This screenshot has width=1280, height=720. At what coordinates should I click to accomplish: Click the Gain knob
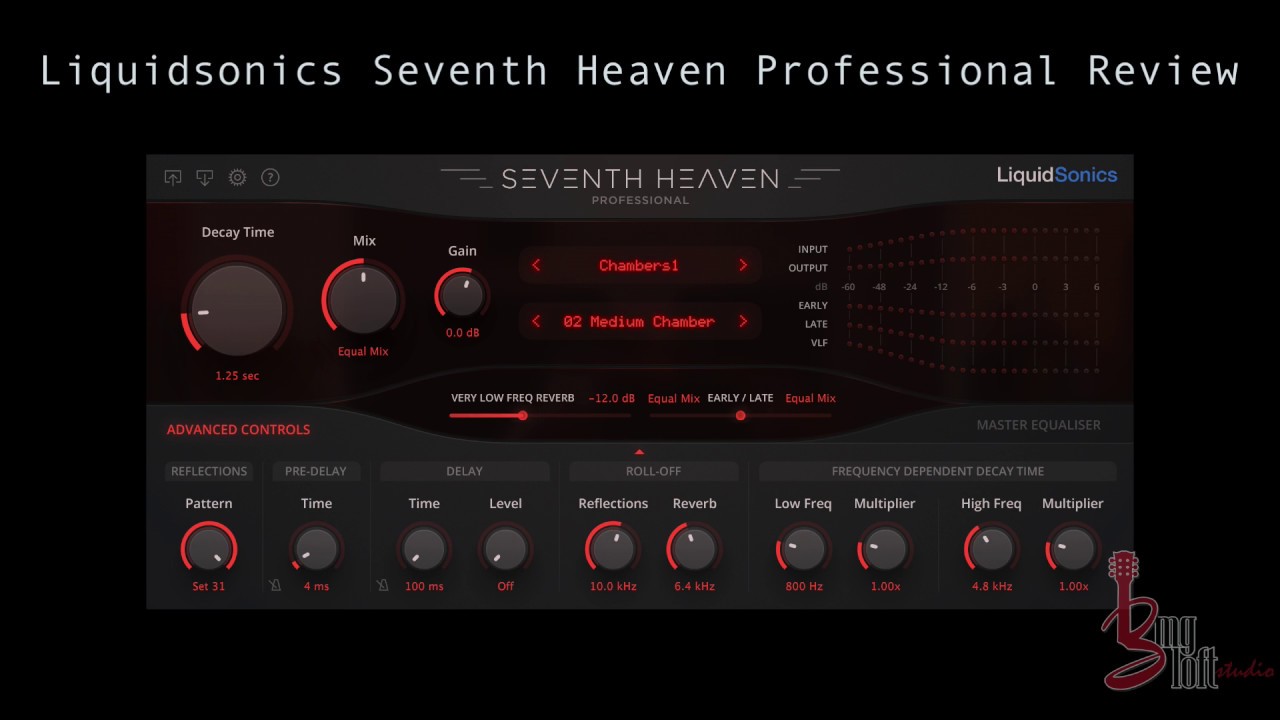click(x=462, y=294)
